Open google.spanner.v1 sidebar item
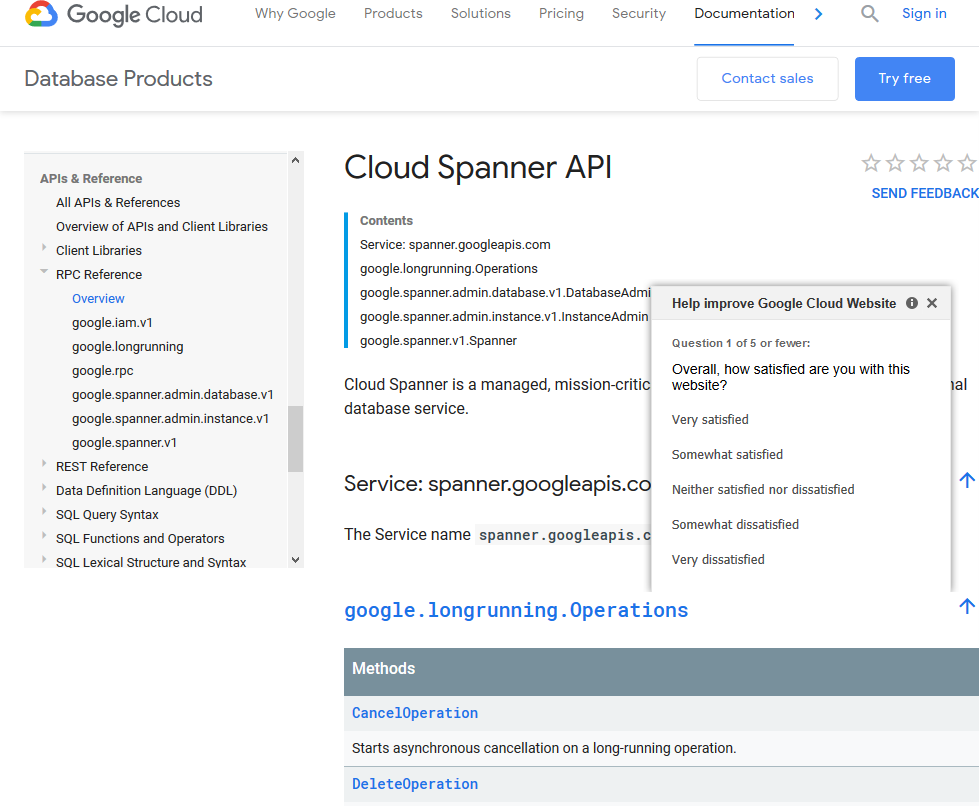This screenshot has width=979, height=806. (124, 443)
